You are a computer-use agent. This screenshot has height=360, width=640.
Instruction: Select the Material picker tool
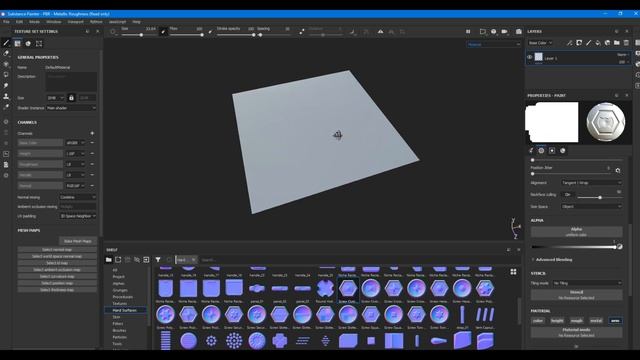click(6, 107)
